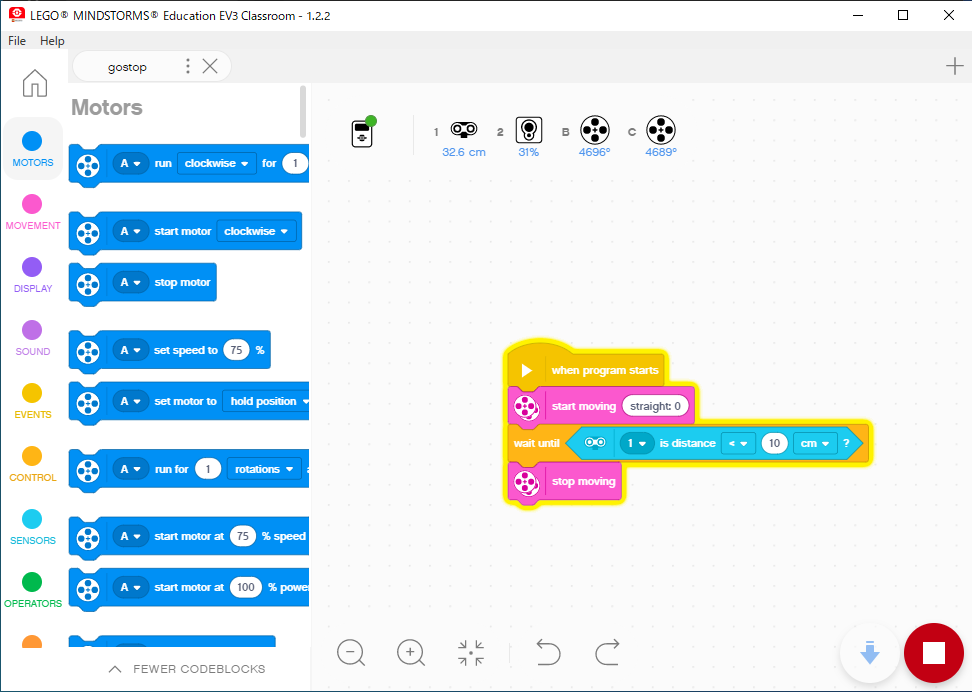Add a new project tab with plus
This screenshot has height=692, width=972.
point(954,66)
